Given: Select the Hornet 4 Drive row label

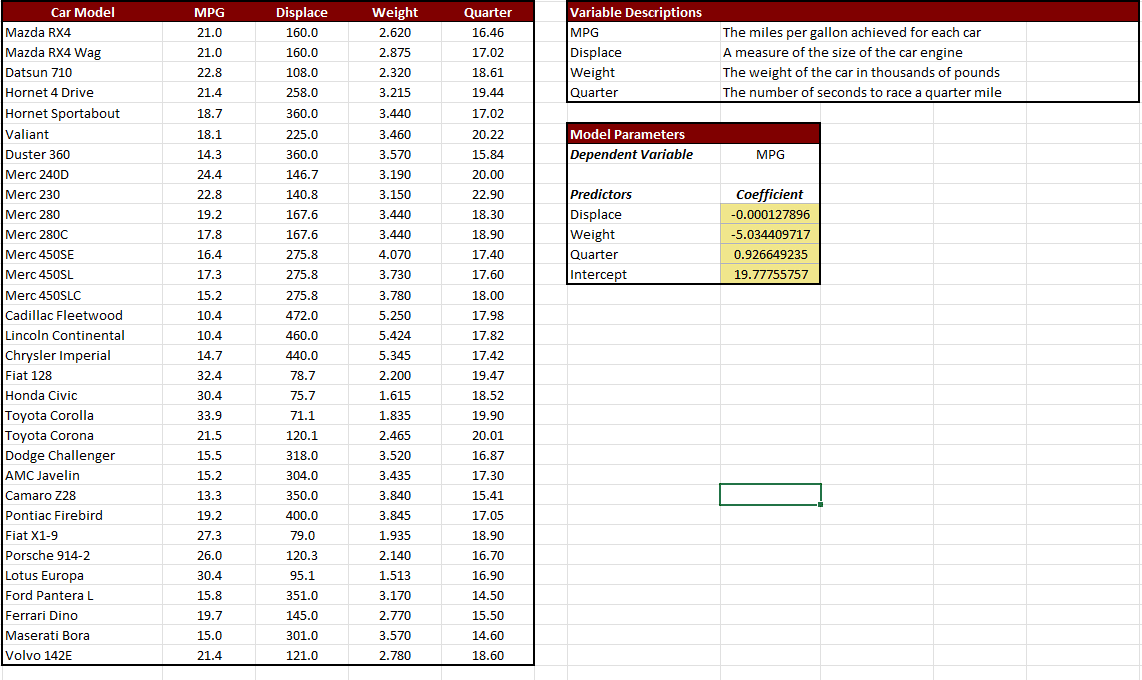Looking at the screenshot, I should [x=82, y=92].
